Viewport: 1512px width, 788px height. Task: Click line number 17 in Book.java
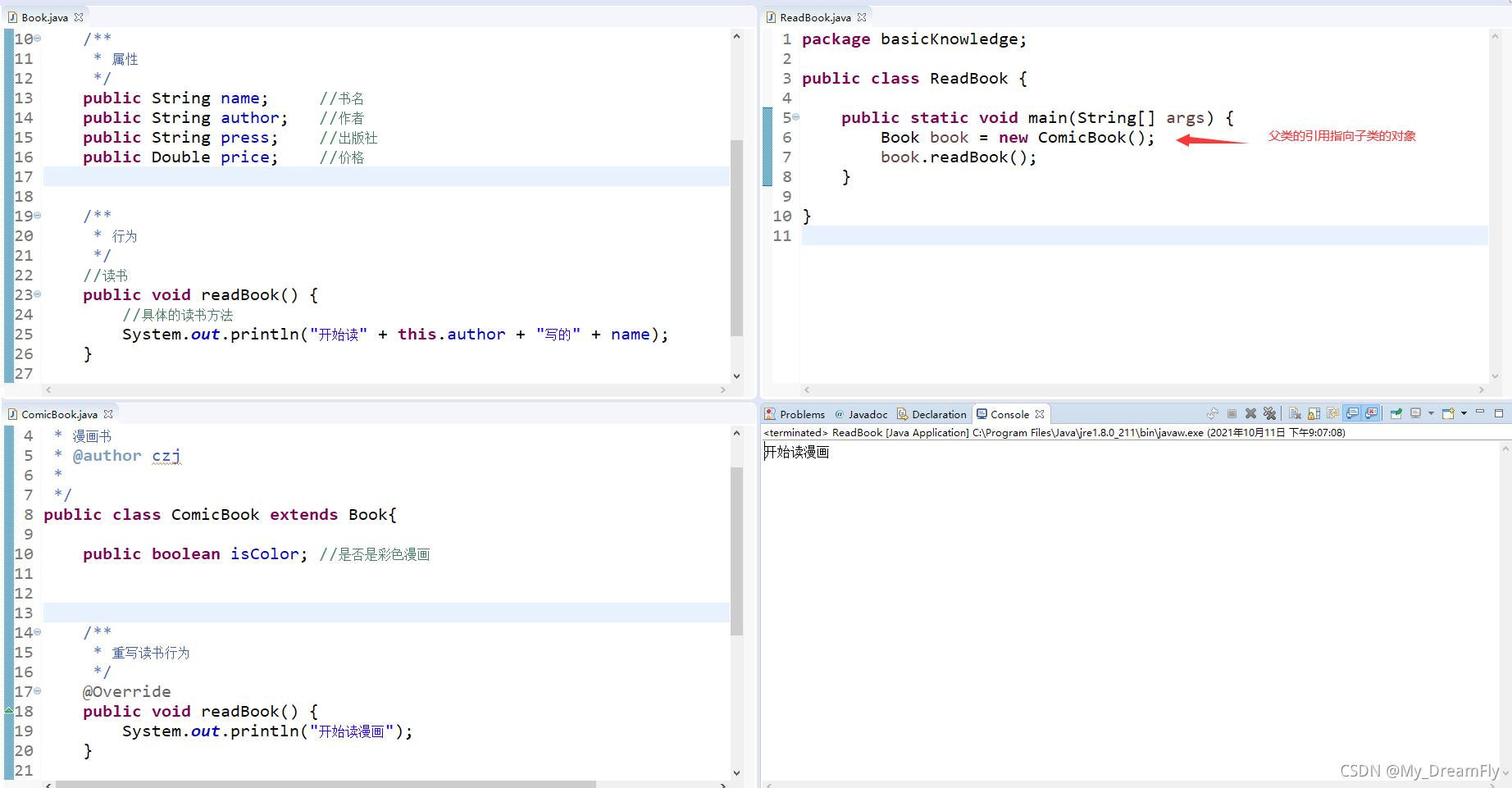tap(24, 176)
